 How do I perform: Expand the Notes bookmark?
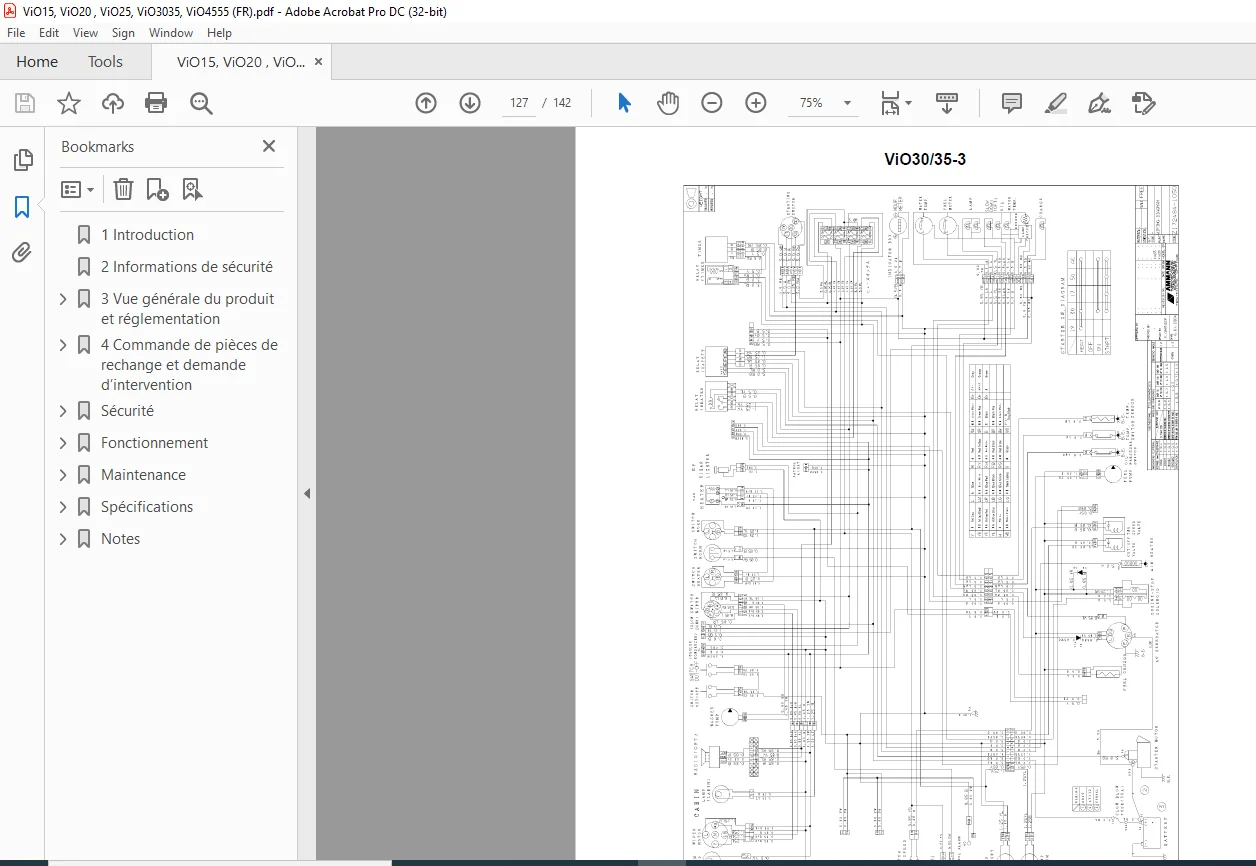[63, 539]
